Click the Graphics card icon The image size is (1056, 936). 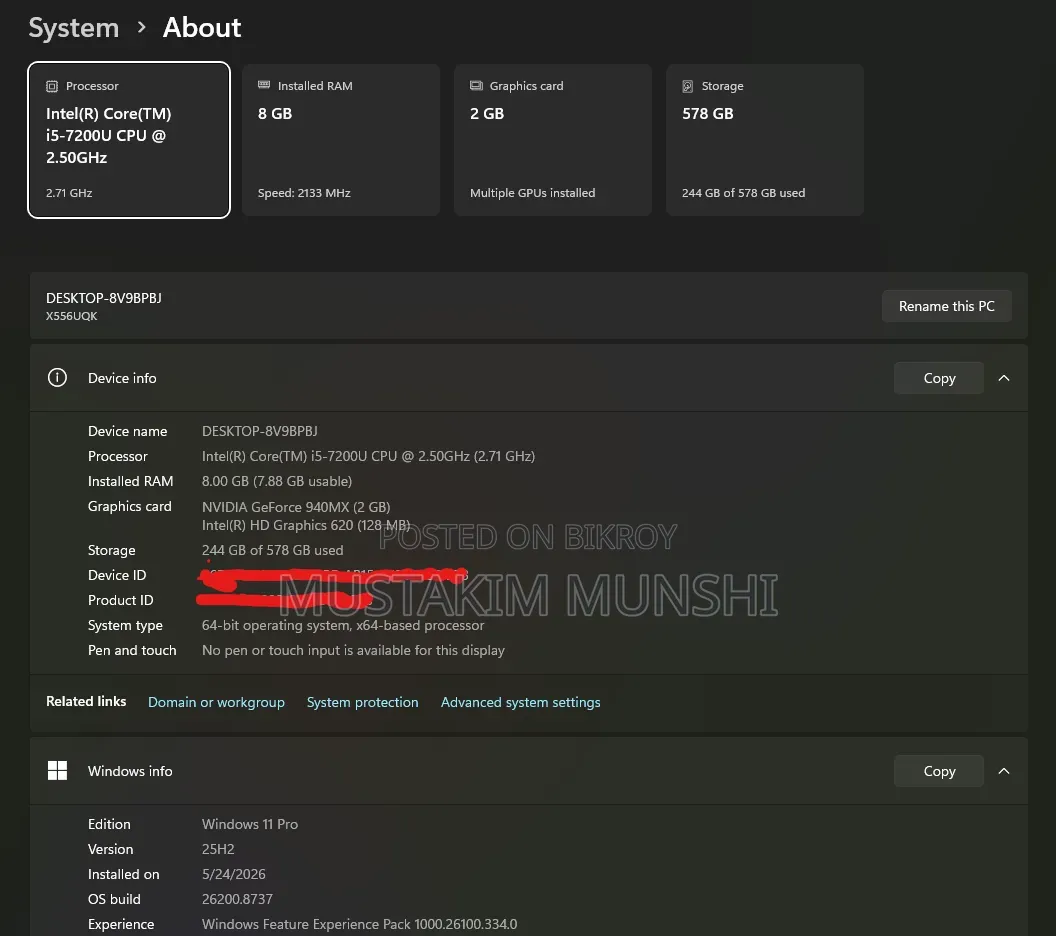476,86
